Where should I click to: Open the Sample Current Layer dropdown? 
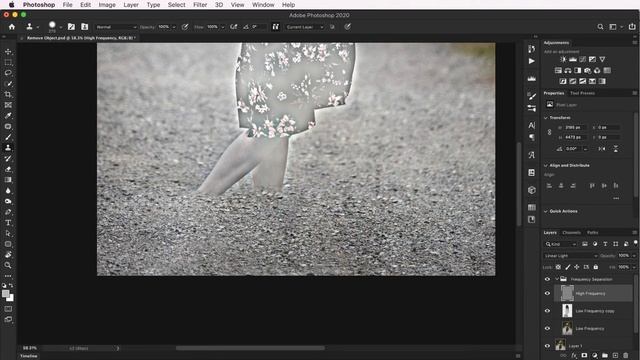[x=304, y=27]
